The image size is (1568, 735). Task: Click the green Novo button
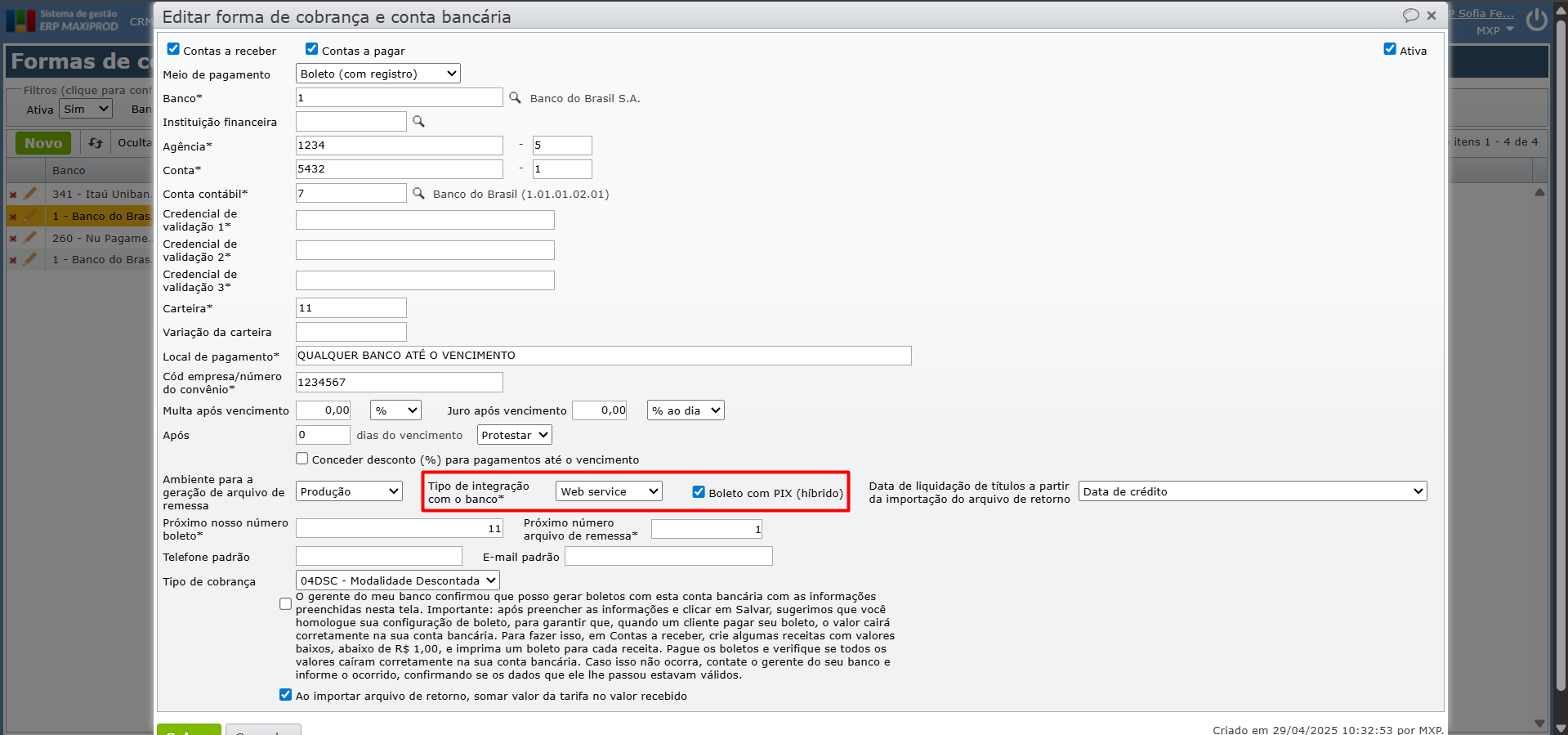click(43, 143)
